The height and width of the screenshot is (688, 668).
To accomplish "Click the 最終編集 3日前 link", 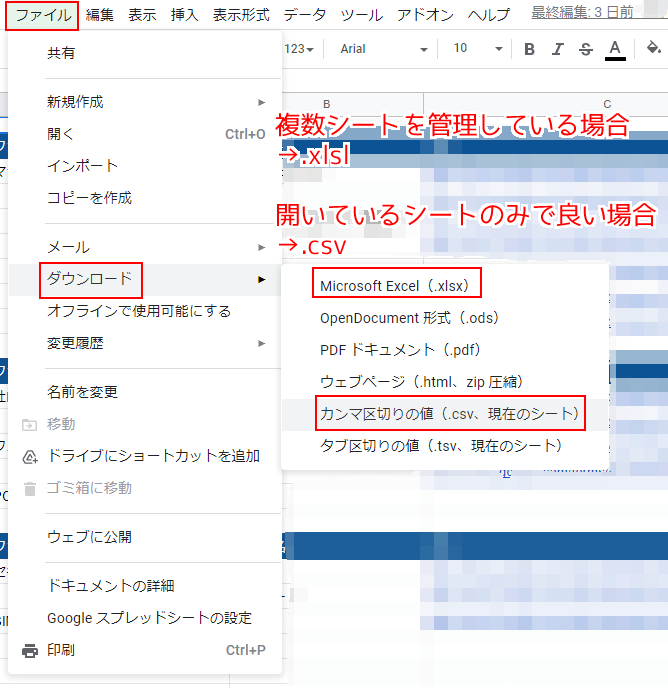I will [x=596, y=14].
